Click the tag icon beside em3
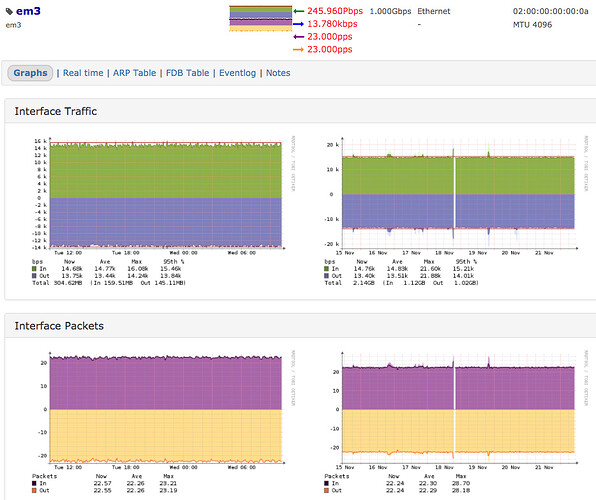 [x=9, y=12]
